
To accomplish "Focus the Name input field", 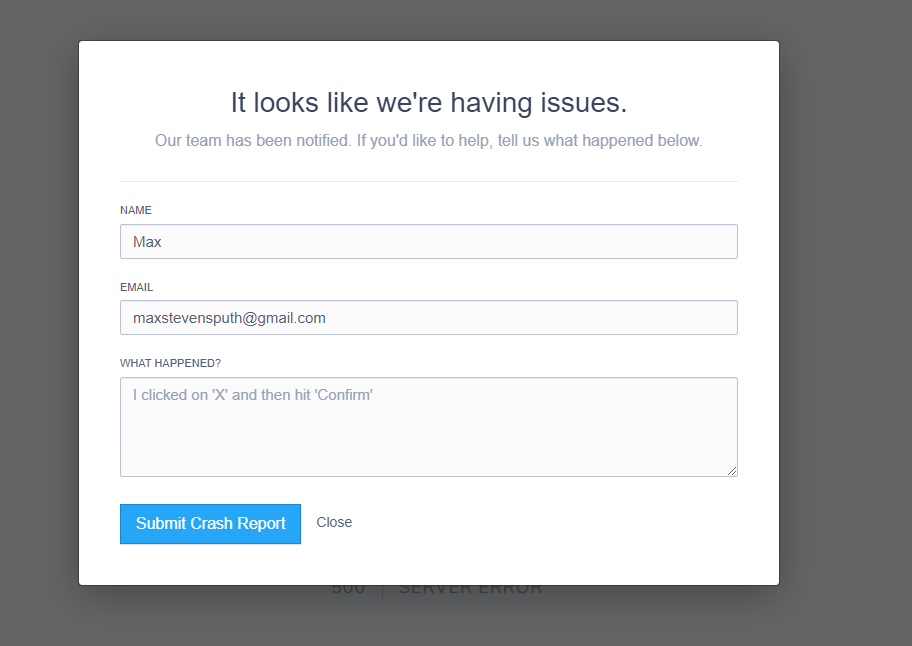I will click(x=428, y=242).
